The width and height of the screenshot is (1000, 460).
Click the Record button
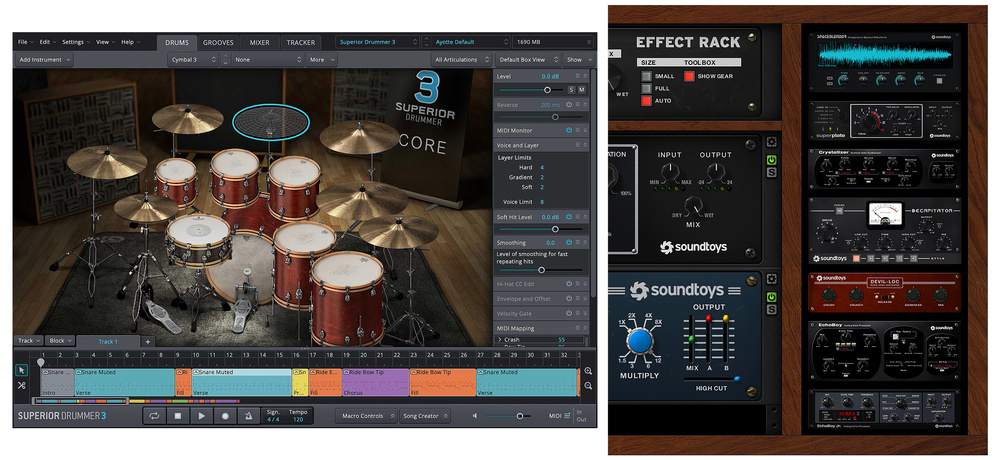pyautogui.click(x=225, y=415)
